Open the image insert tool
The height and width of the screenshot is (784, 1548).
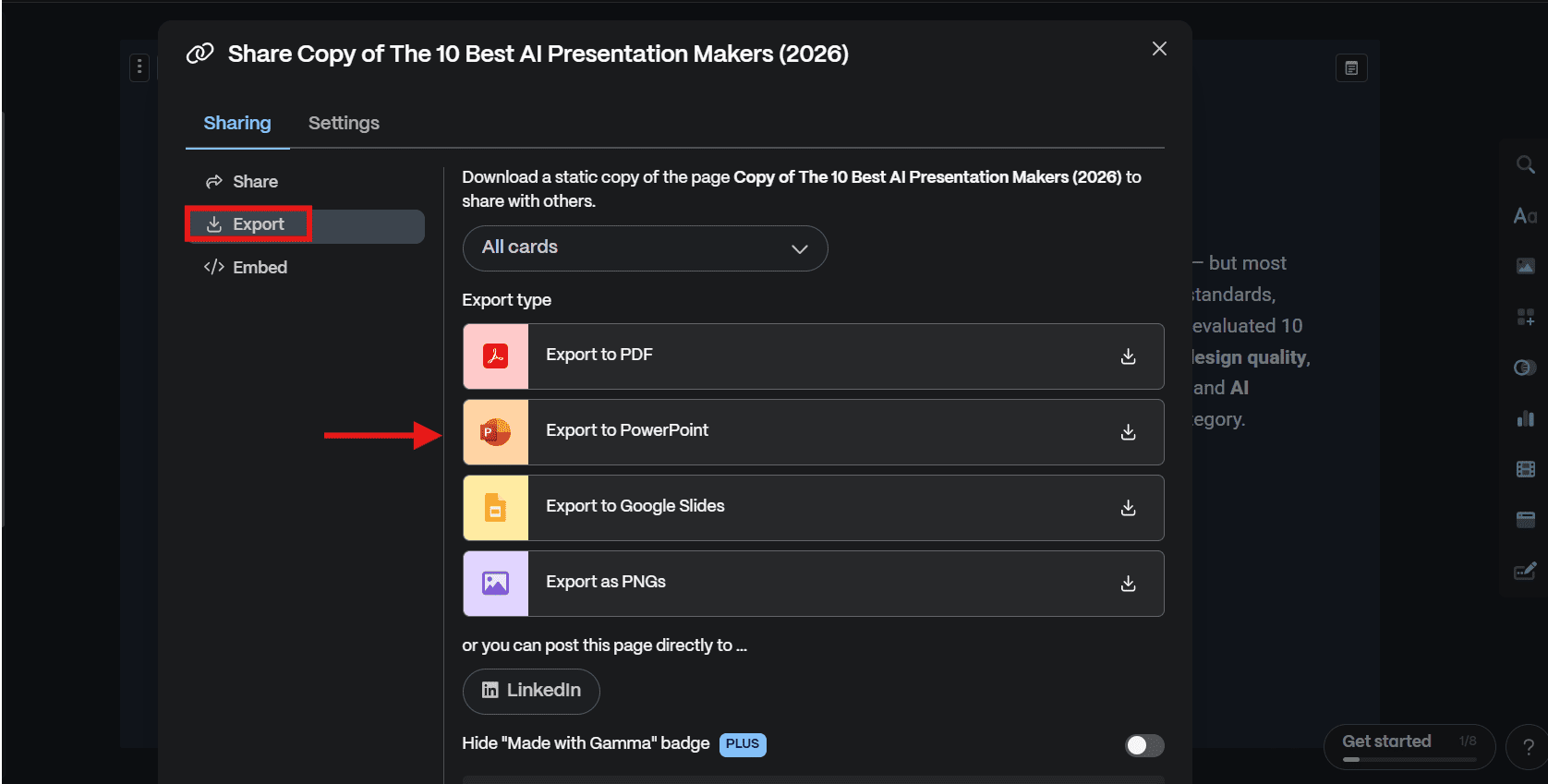tap(1525, 266)
